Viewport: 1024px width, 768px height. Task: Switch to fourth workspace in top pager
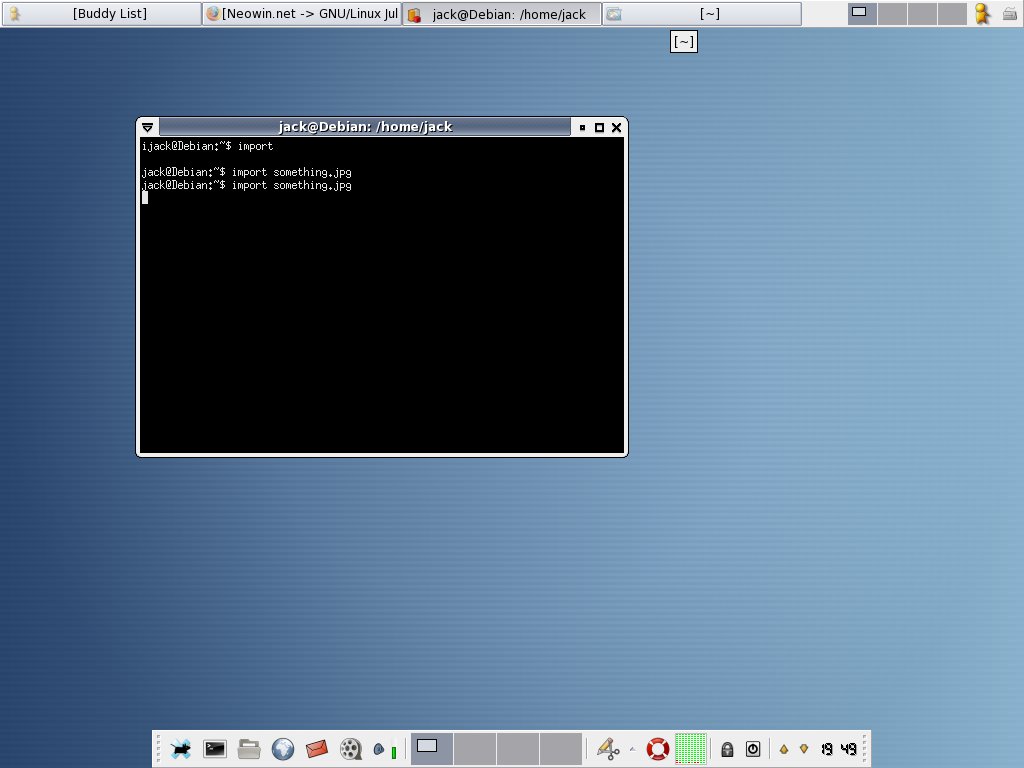[951, 13]
